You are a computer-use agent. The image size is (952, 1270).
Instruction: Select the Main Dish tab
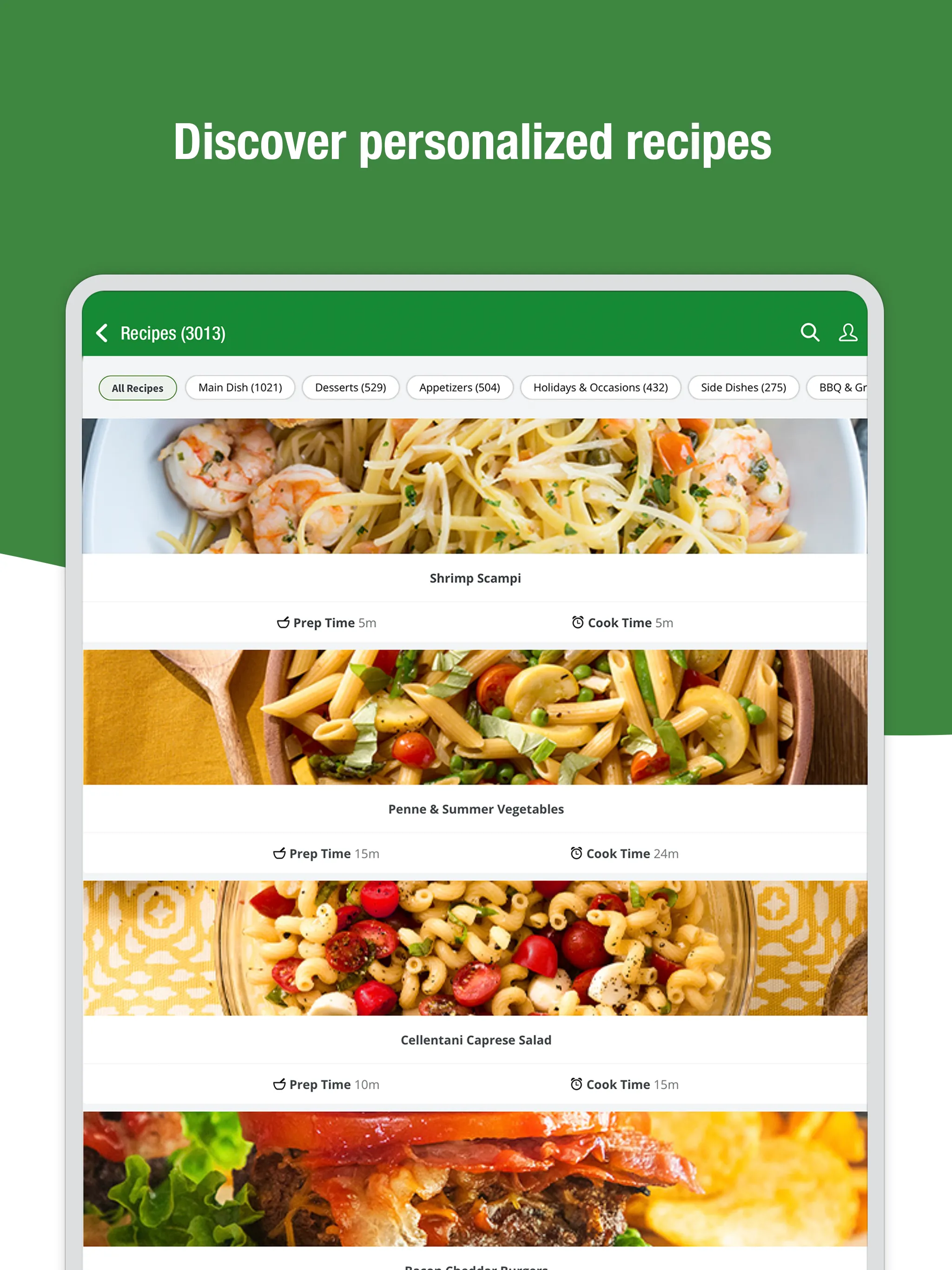click(x=239, y=387)
